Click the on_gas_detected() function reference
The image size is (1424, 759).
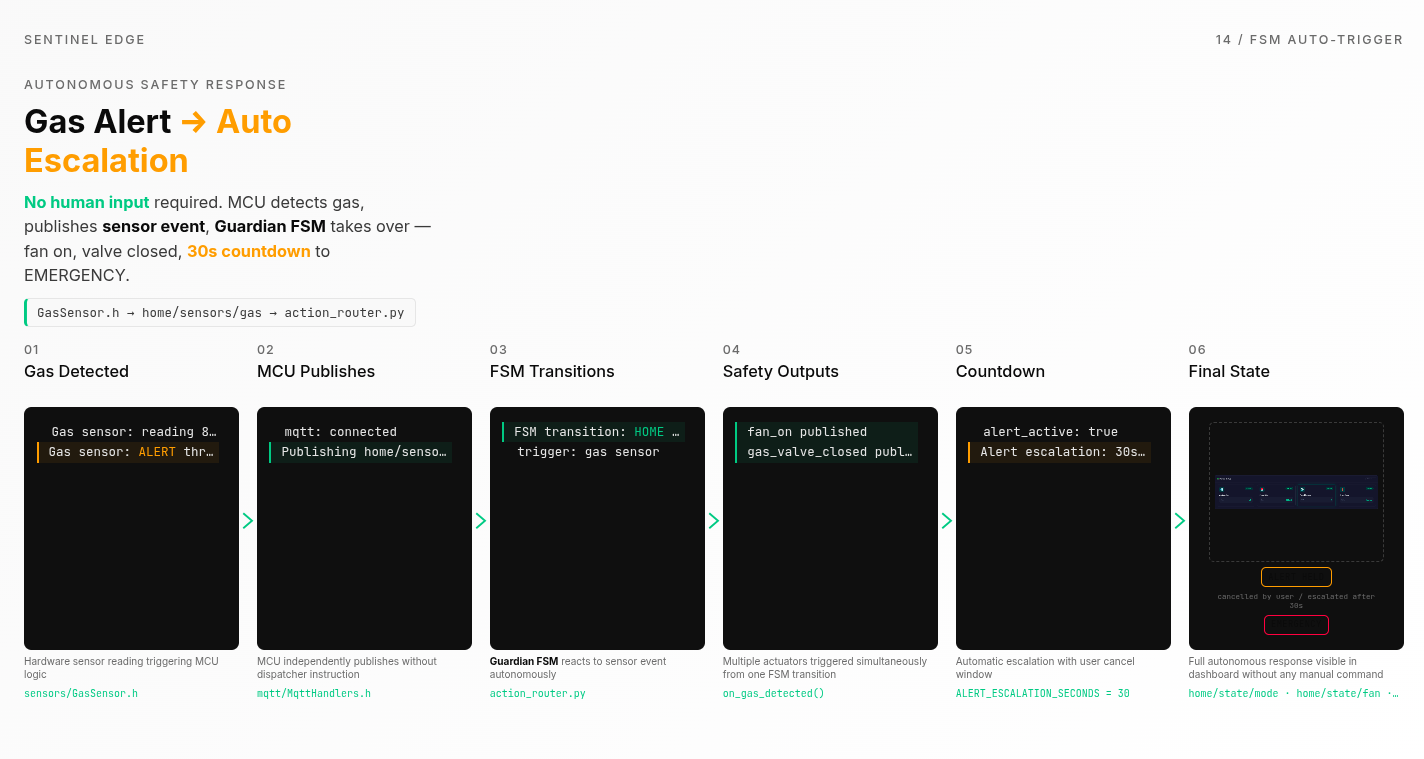pyautogui.click(x=774, y=693)
